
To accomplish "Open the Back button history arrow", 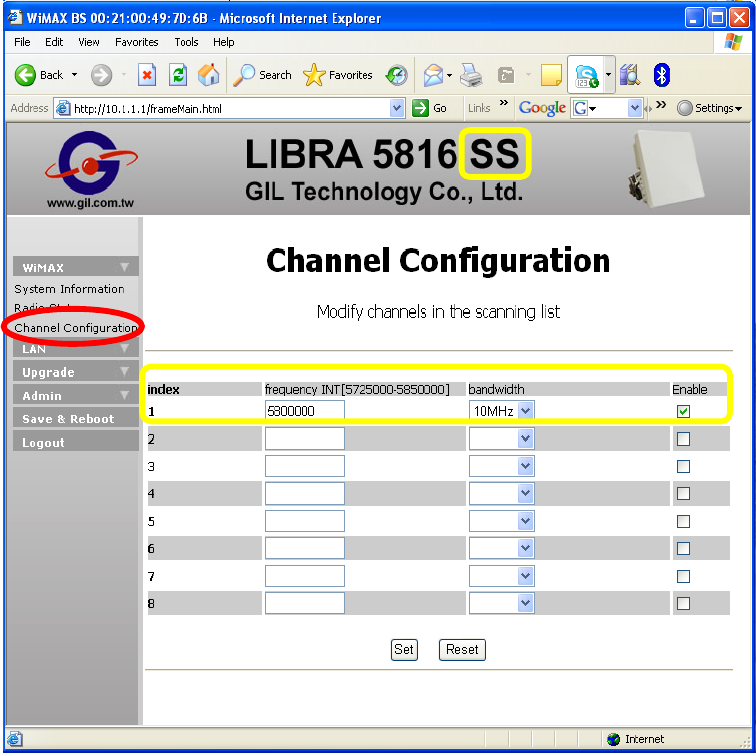I will click(x=74, y=75).
